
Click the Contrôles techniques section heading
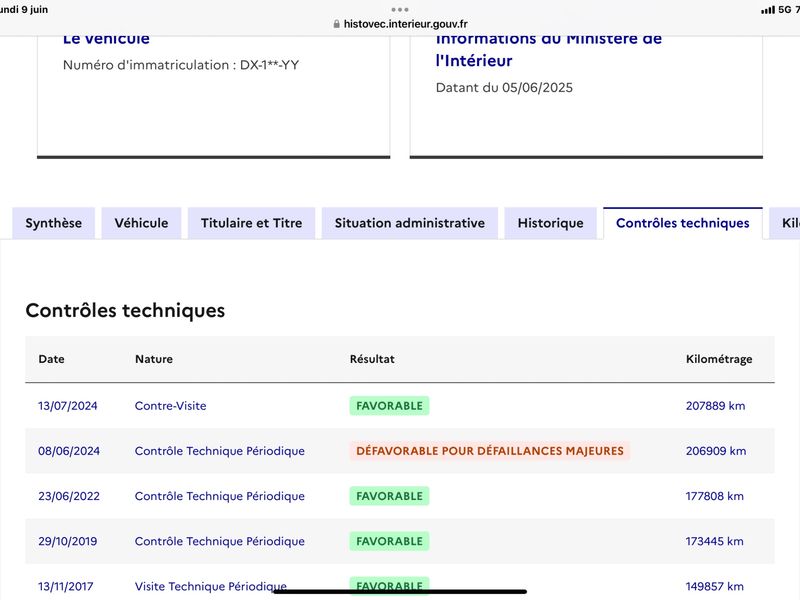pyautogui.click(x=125, y=310)
